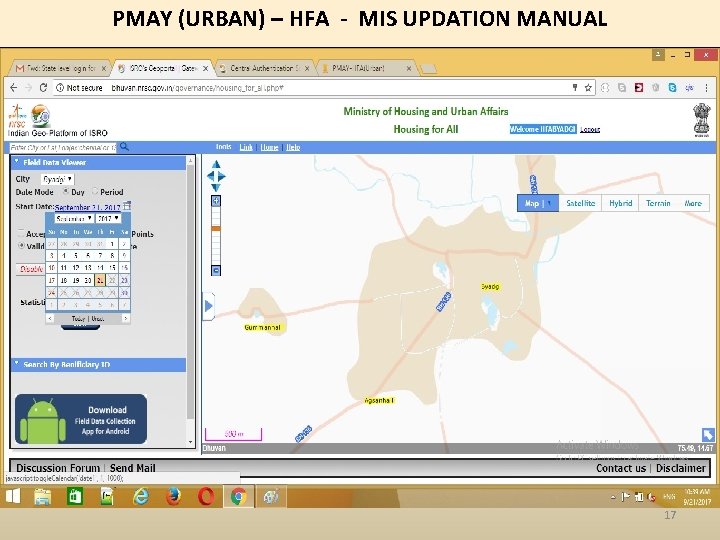The height and width of the screenshot is (540, 720).
Task: Switch to the Hybrid map view
Action: pos(620,203)
